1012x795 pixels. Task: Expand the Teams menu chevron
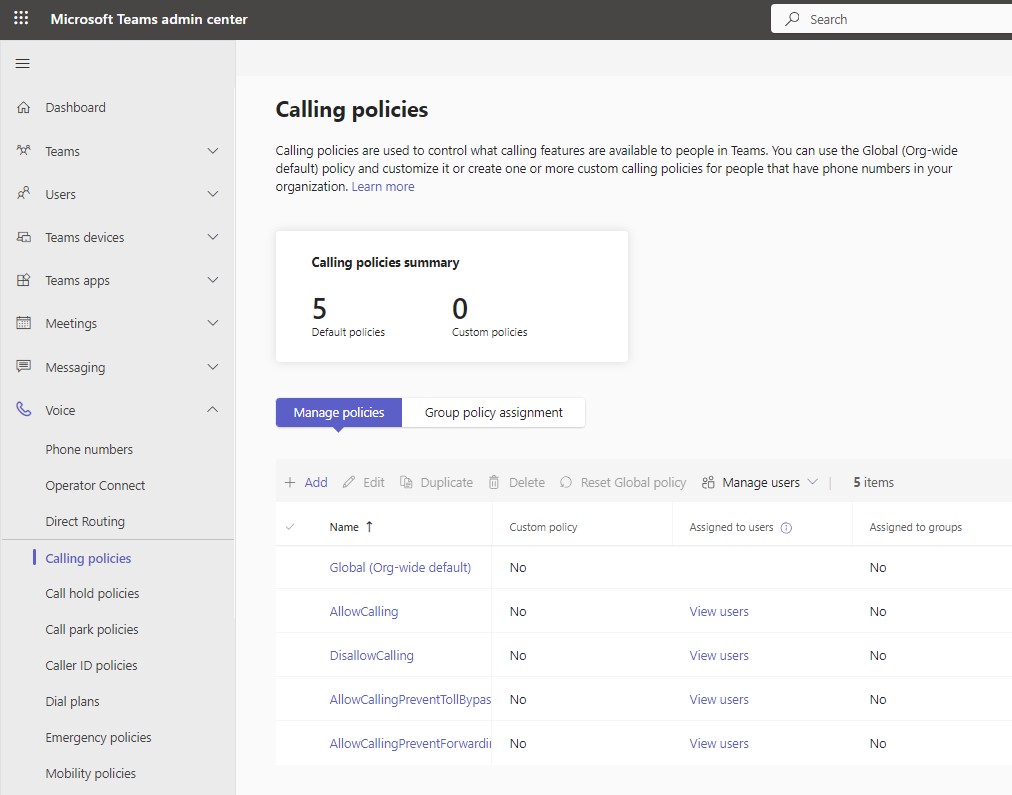click(212, 151)
